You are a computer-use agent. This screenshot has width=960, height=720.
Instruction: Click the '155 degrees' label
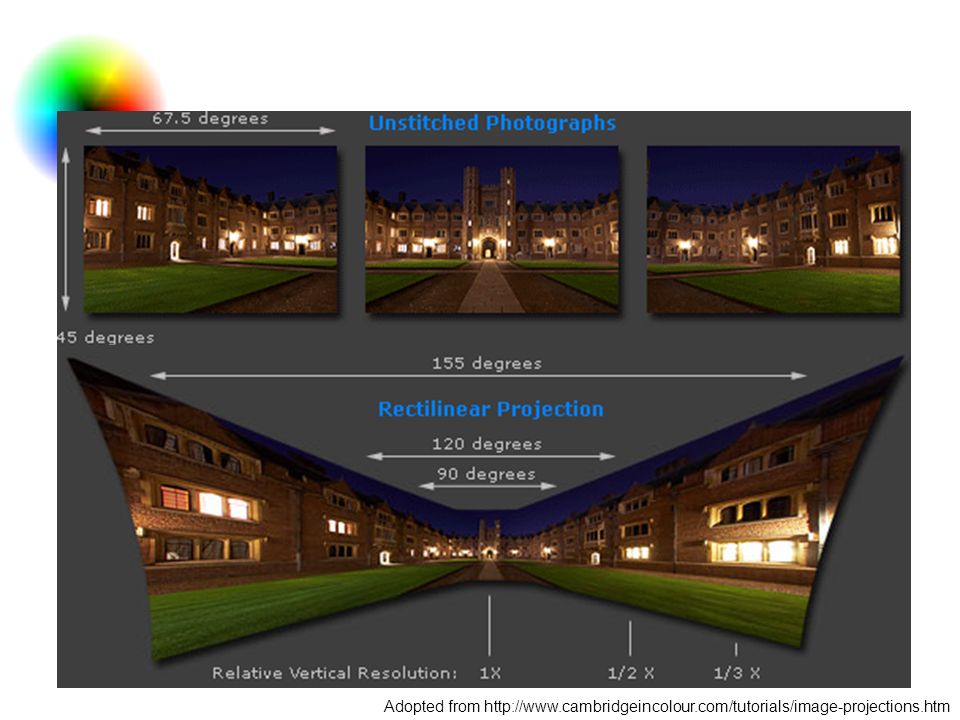(x=487, y=363)
